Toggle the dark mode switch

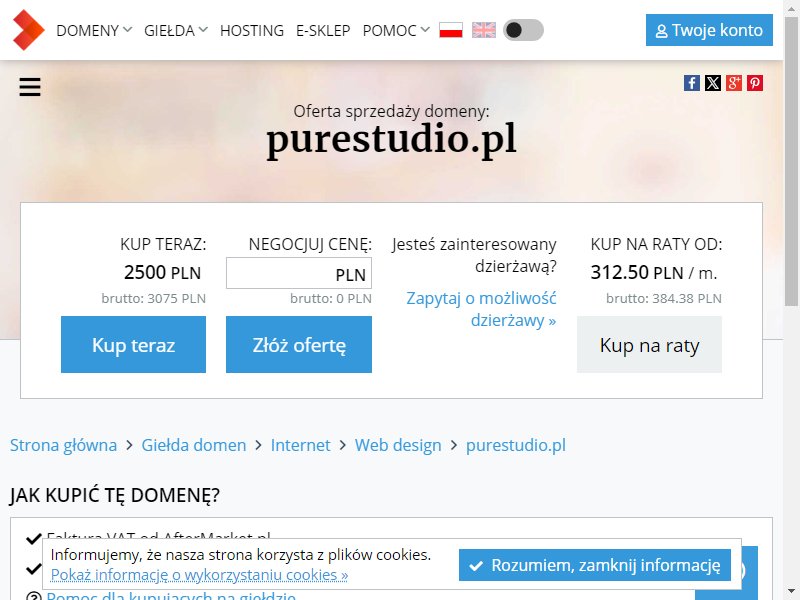523,30
